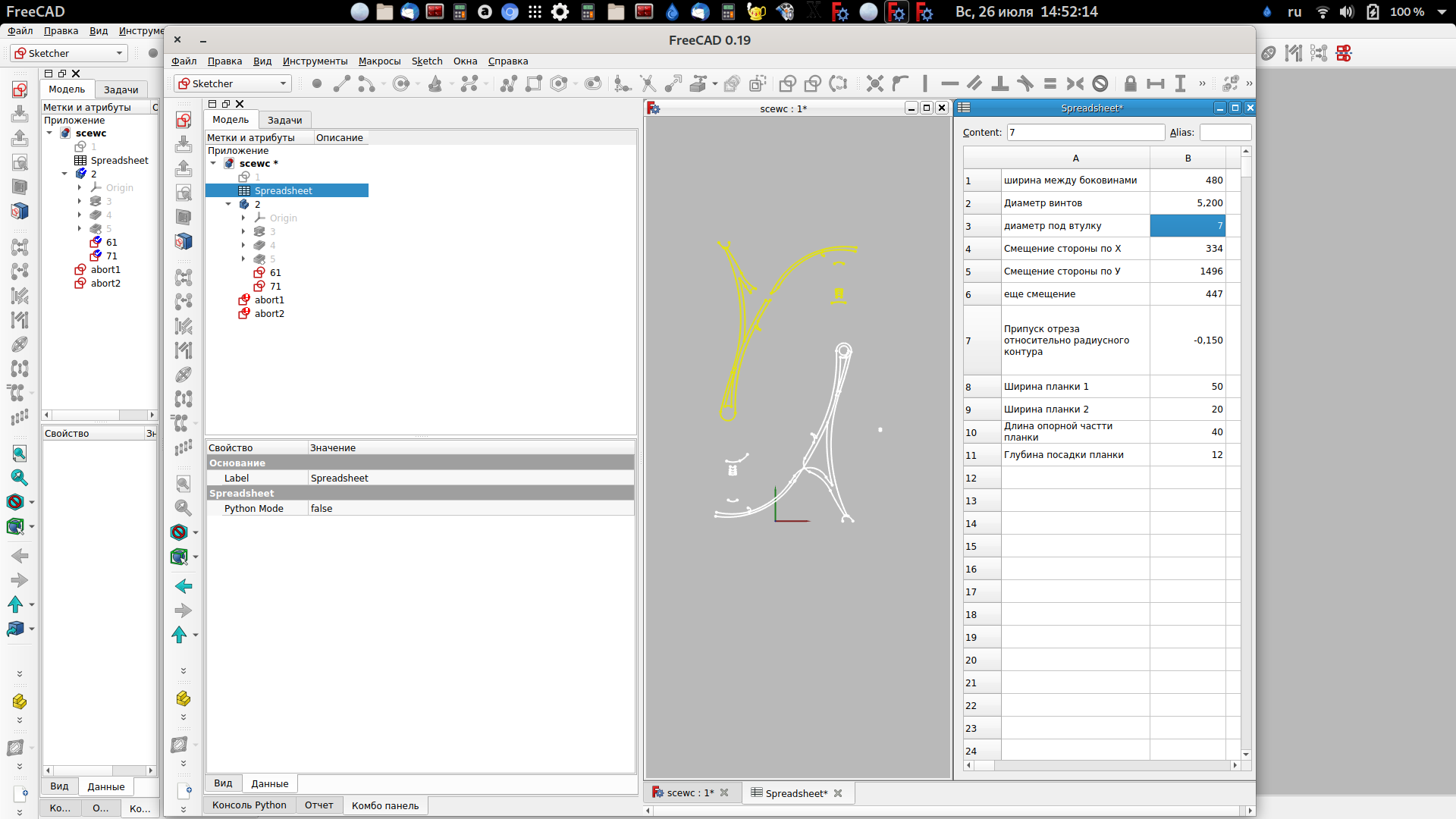Viewport: 1456px width, 819px height.
Task: Click the Fit all zoom icon in sidebar
Action: [19, 453]
